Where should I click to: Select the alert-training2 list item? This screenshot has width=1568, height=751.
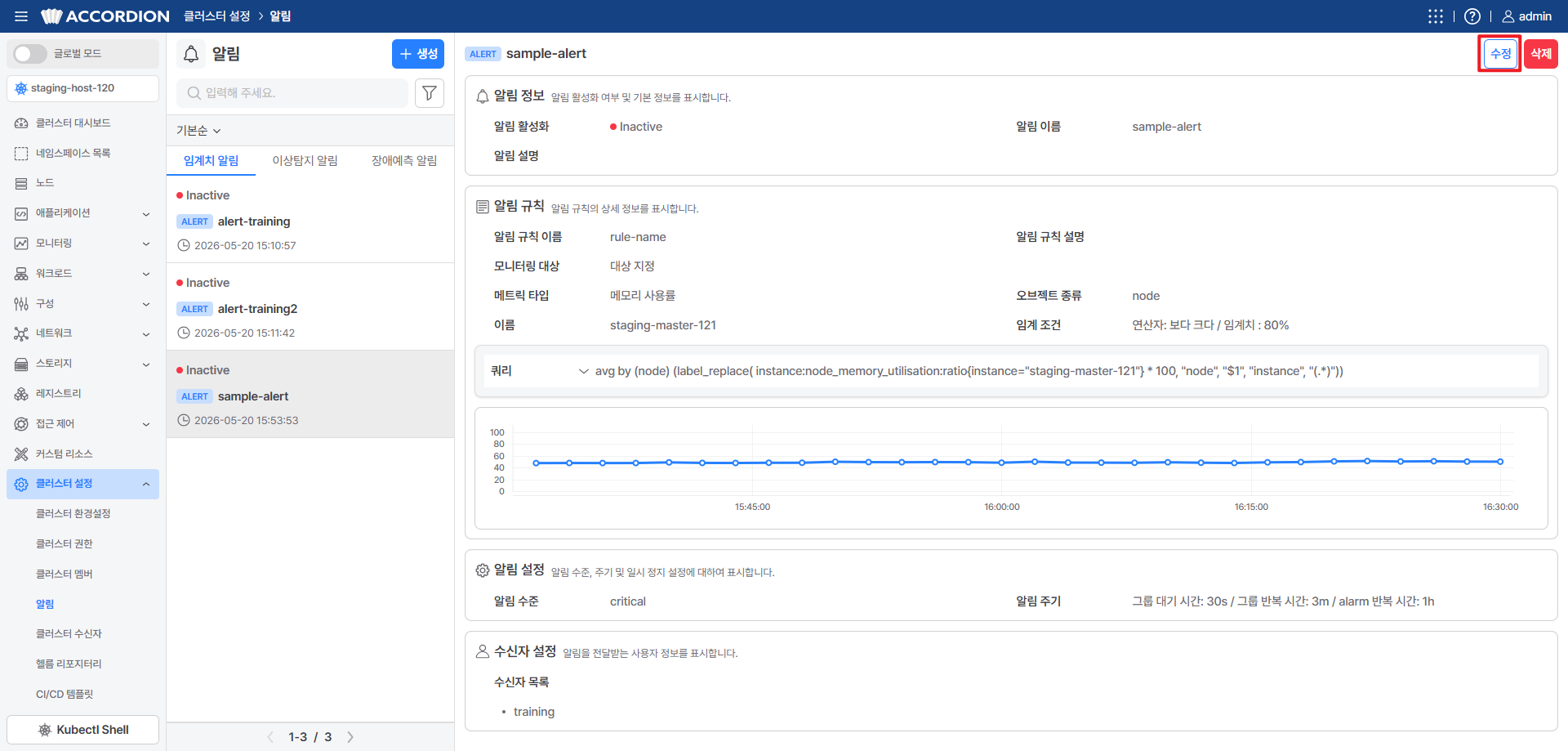(x=310, y=307)
